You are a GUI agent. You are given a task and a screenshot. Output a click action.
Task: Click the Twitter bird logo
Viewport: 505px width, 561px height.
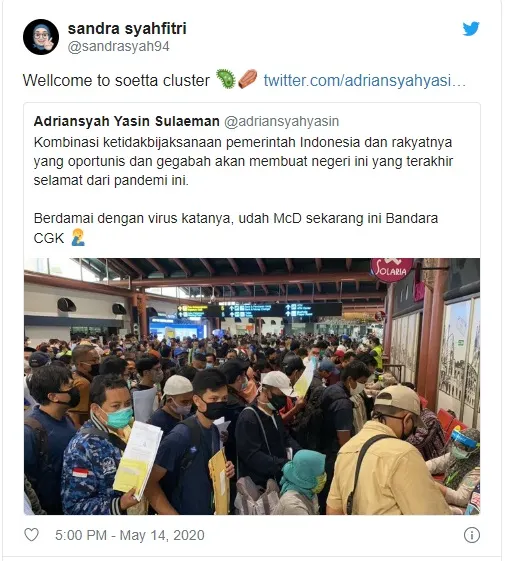(471, 29)
